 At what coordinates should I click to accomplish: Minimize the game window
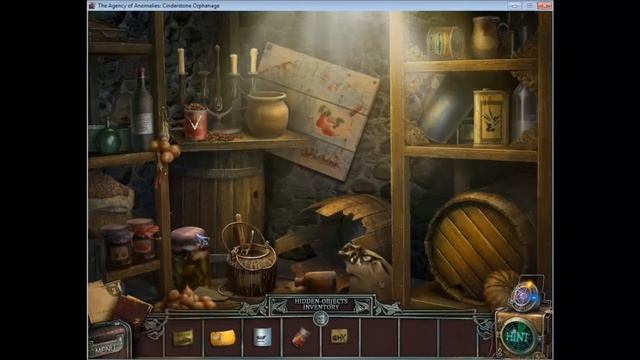515,5
